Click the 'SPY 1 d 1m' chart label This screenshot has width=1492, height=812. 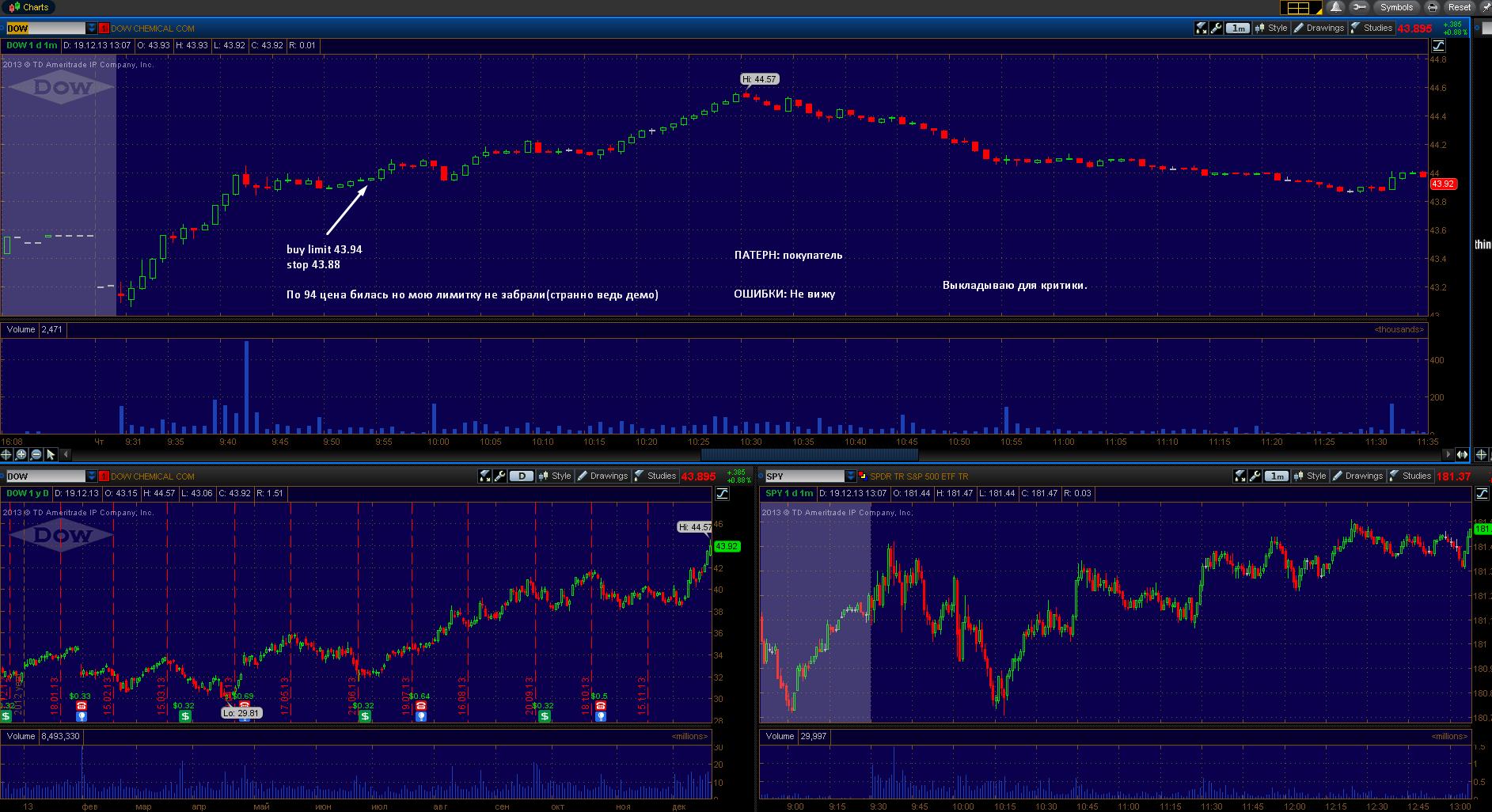click(x=789, y=494)
